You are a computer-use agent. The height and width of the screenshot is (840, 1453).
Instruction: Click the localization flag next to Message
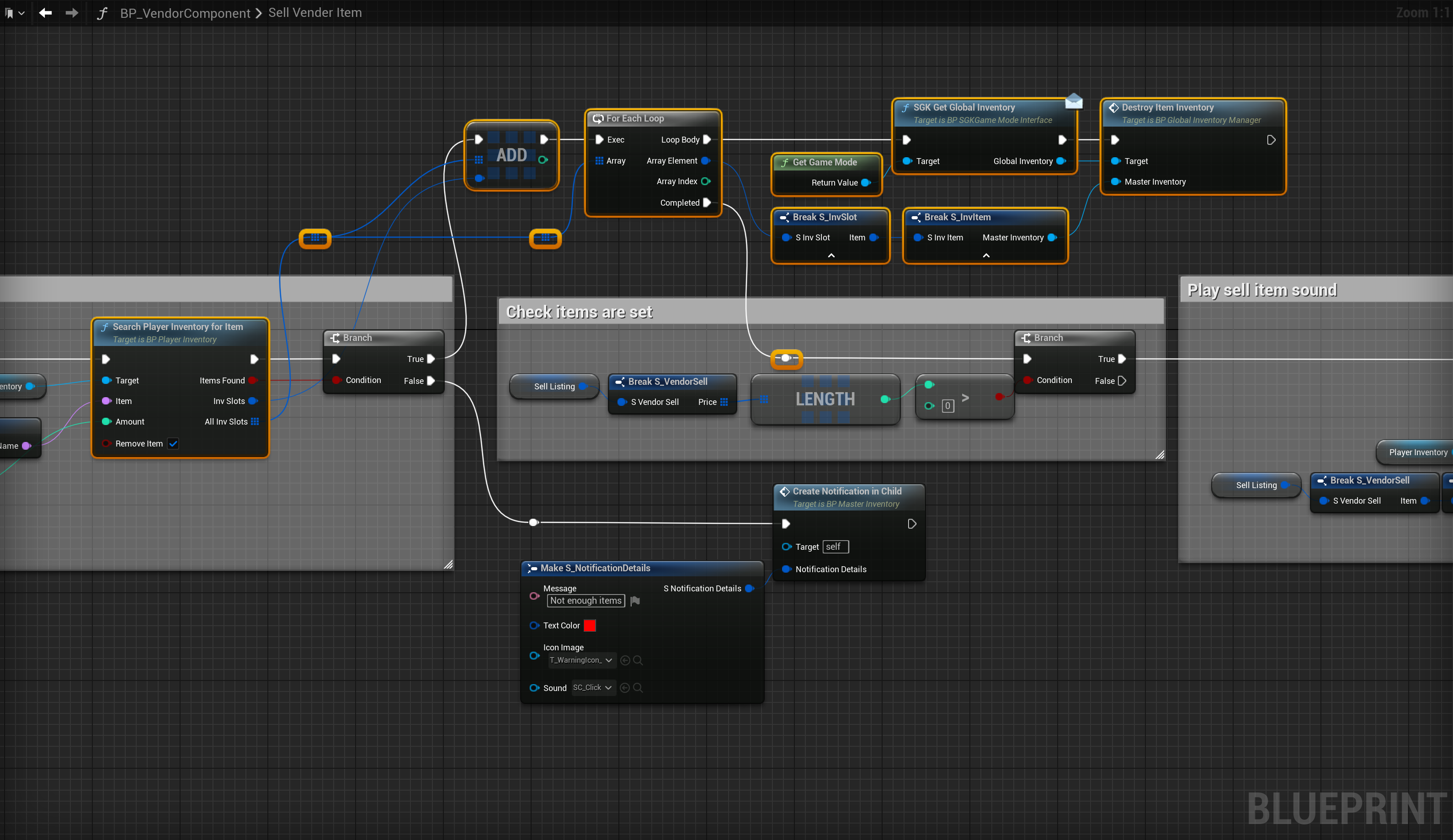[635, 601]
